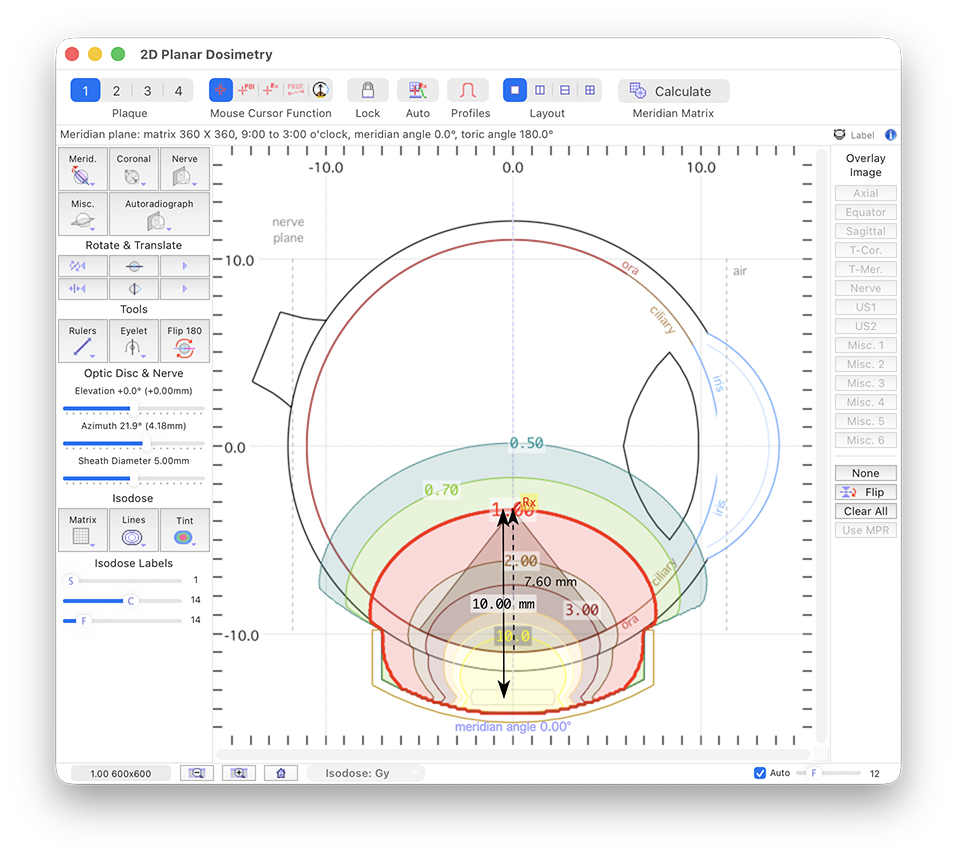Viewport: 957px width, 858px height.
Task: Click the zoom out magnifier icon
Action: click(197, 773)
